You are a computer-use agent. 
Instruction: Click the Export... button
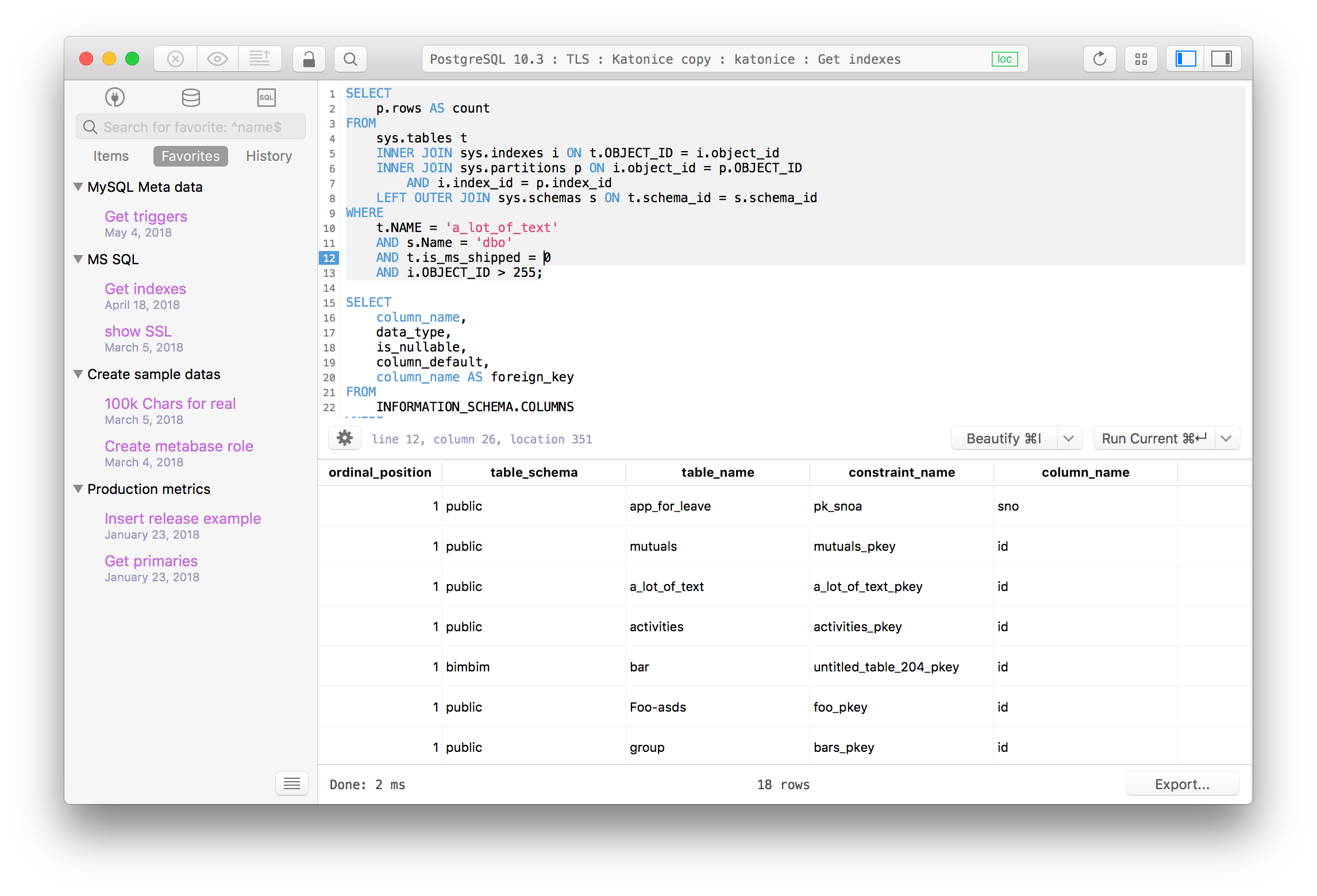1182,784
